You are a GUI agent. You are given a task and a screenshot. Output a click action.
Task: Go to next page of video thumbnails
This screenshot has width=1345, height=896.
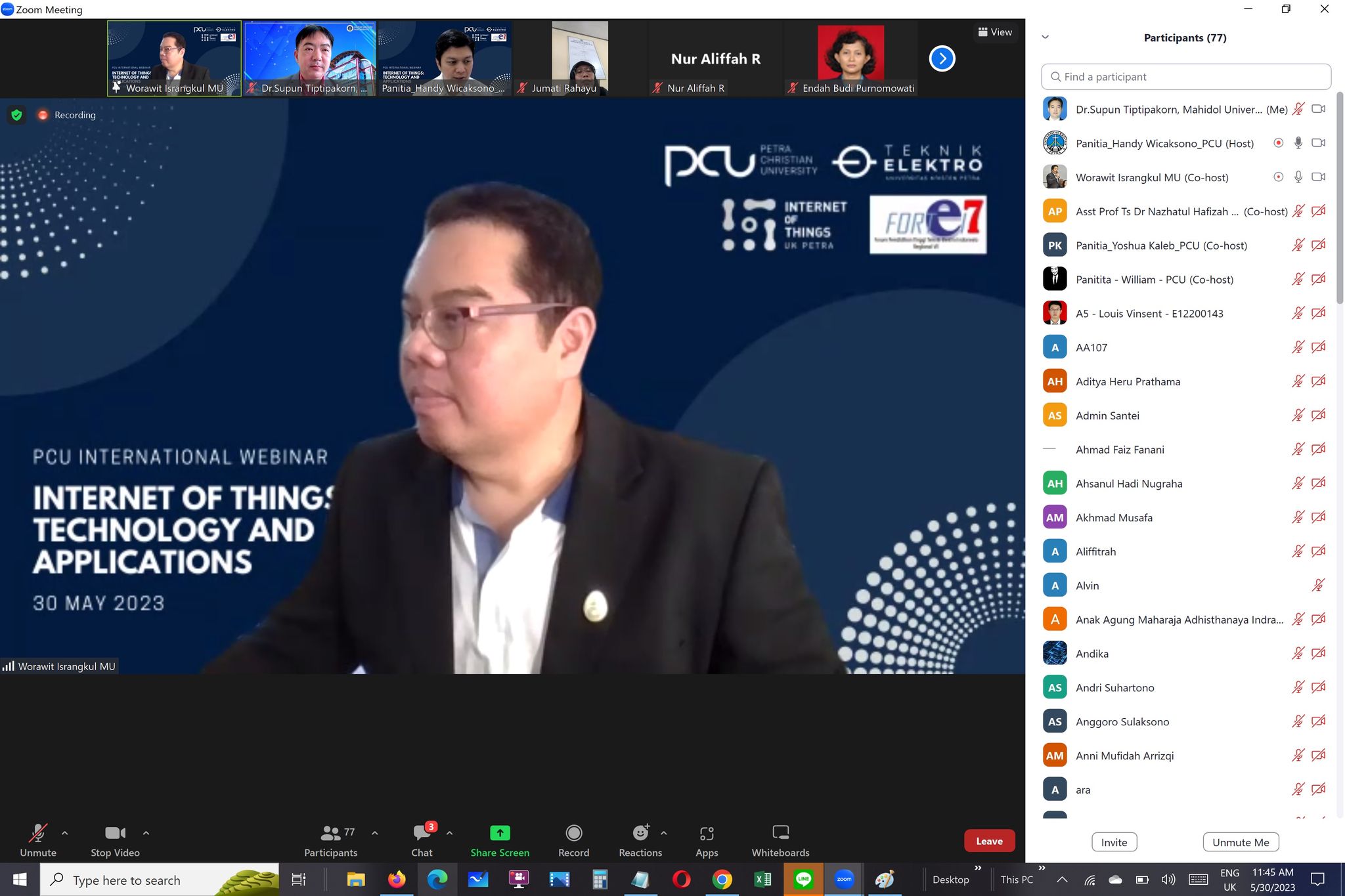pos(942,58)
